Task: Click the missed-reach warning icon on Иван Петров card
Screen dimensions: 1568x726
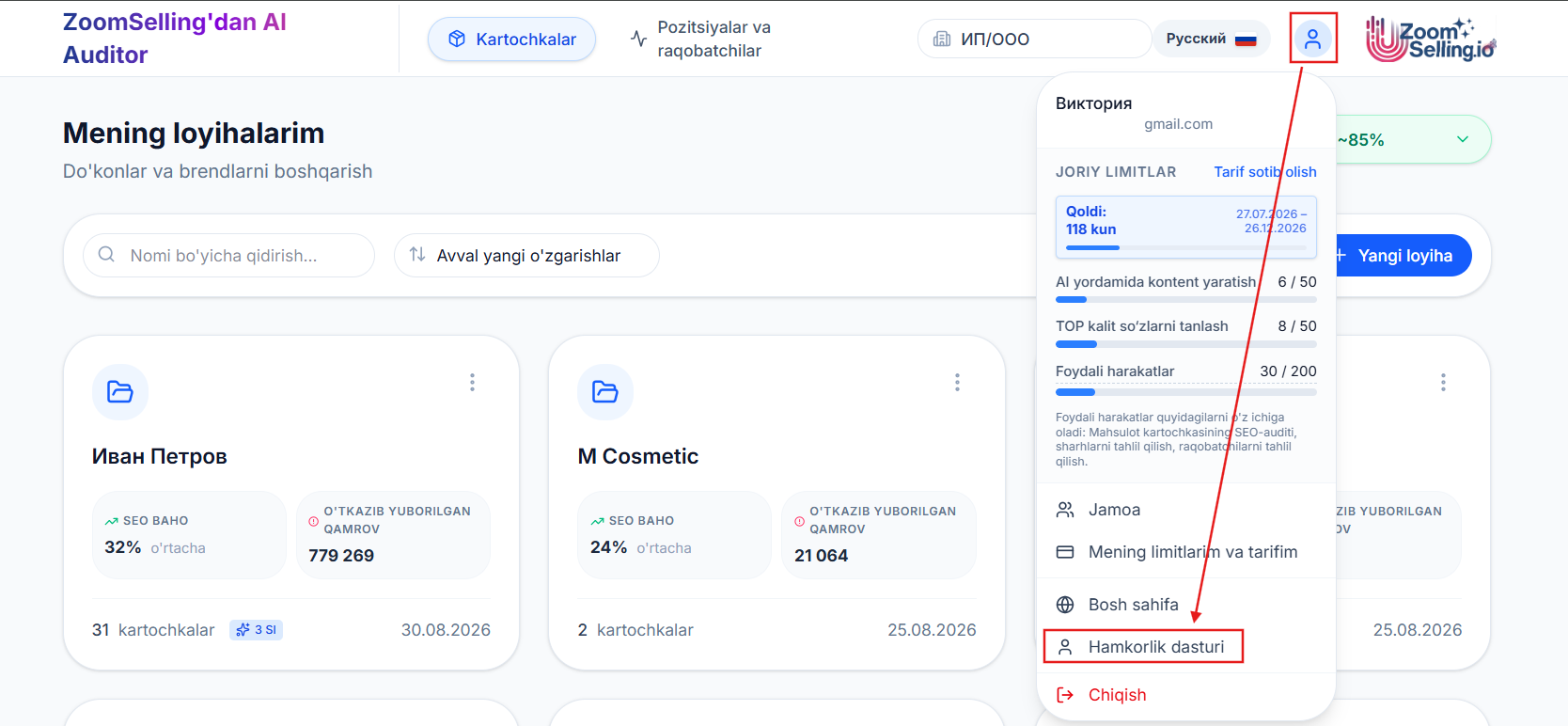Action: point(314,521)
